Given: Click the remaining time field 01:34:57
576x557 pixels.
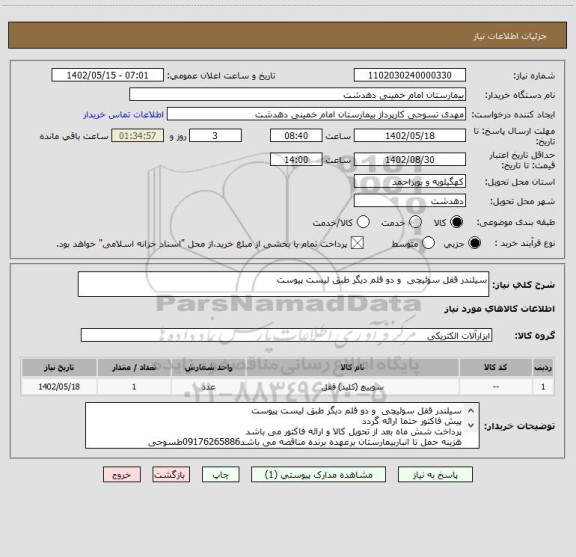Looking at the screenshot, I should [x=138, y=136].
